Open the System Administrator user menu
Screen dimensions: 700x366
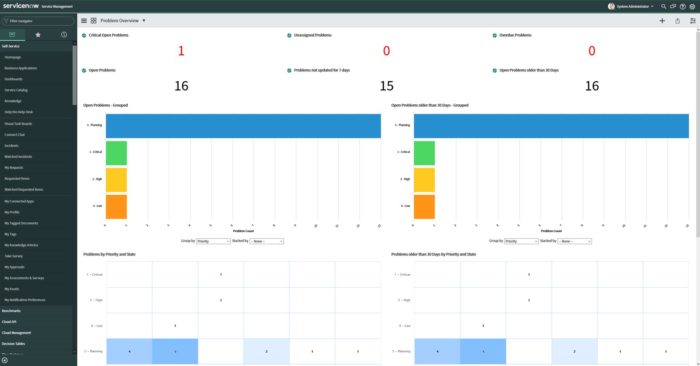635,7
